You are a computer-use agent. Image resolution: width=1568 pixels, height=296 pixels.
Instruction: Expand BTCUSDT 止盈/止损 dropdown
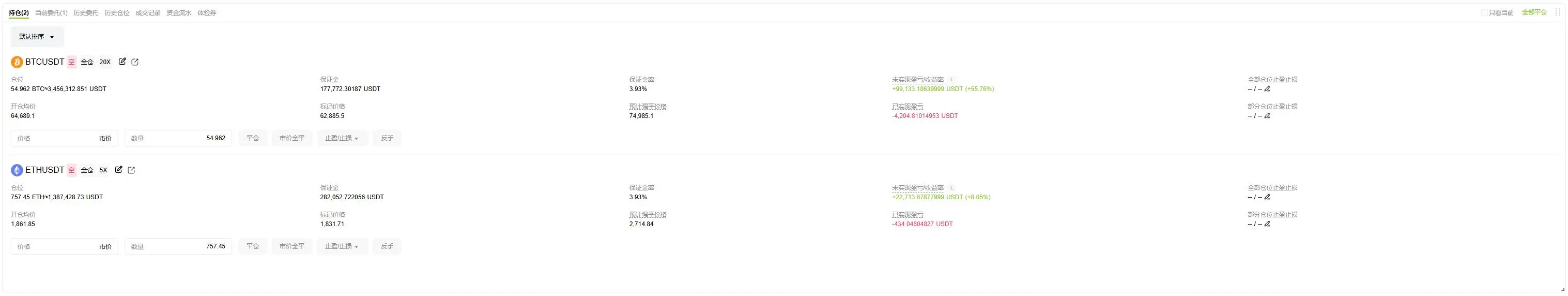click(x=342, y=138)
